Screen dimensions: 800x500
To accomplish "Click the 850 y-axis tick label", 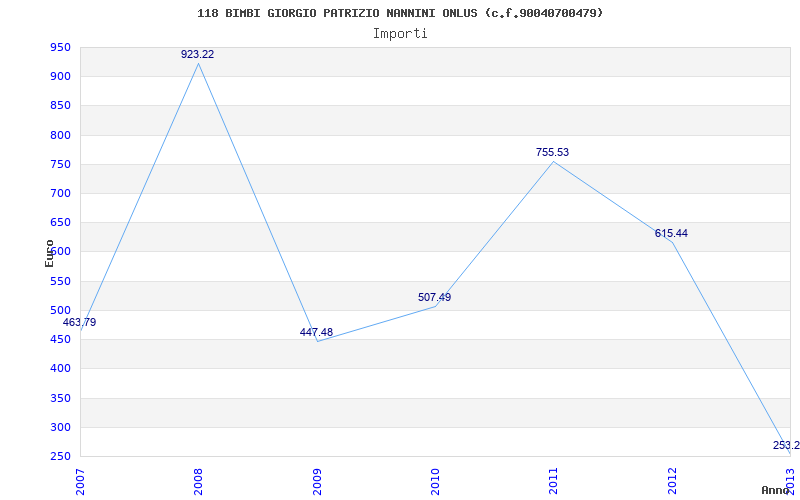I will pyautogui.click(x=60, y=106).
